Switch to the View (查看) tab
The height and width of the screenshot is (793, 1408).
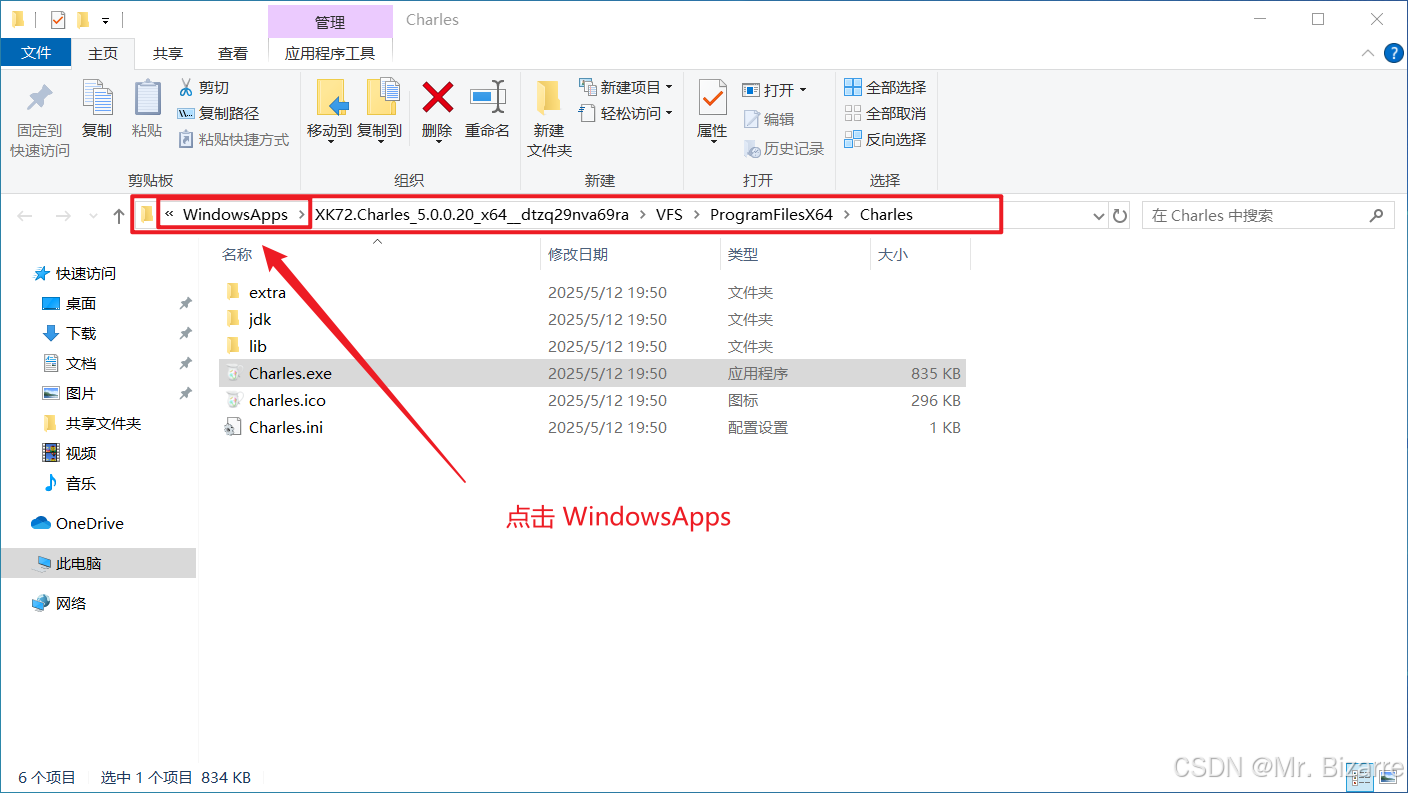click(x=233, y=54)
